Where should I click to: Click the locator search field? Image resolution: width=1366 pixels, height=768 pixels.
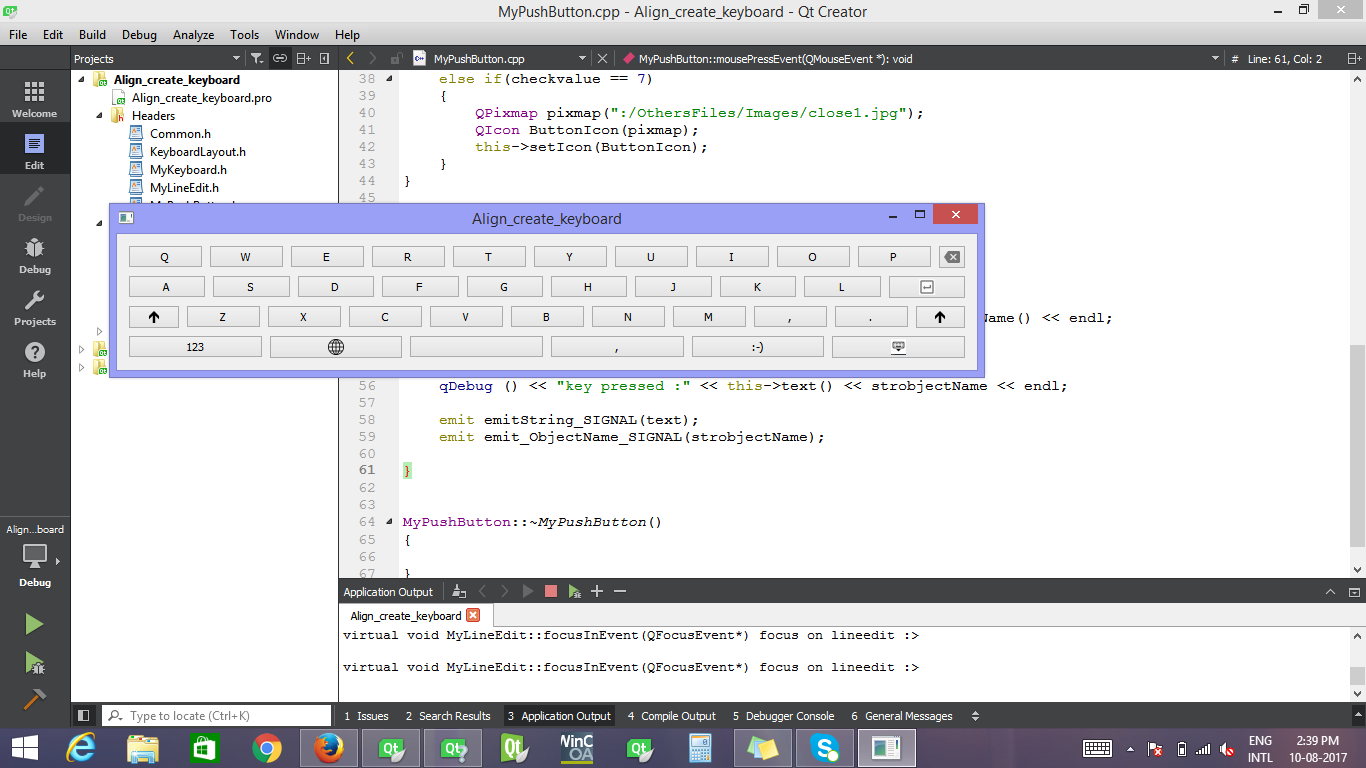217,716
